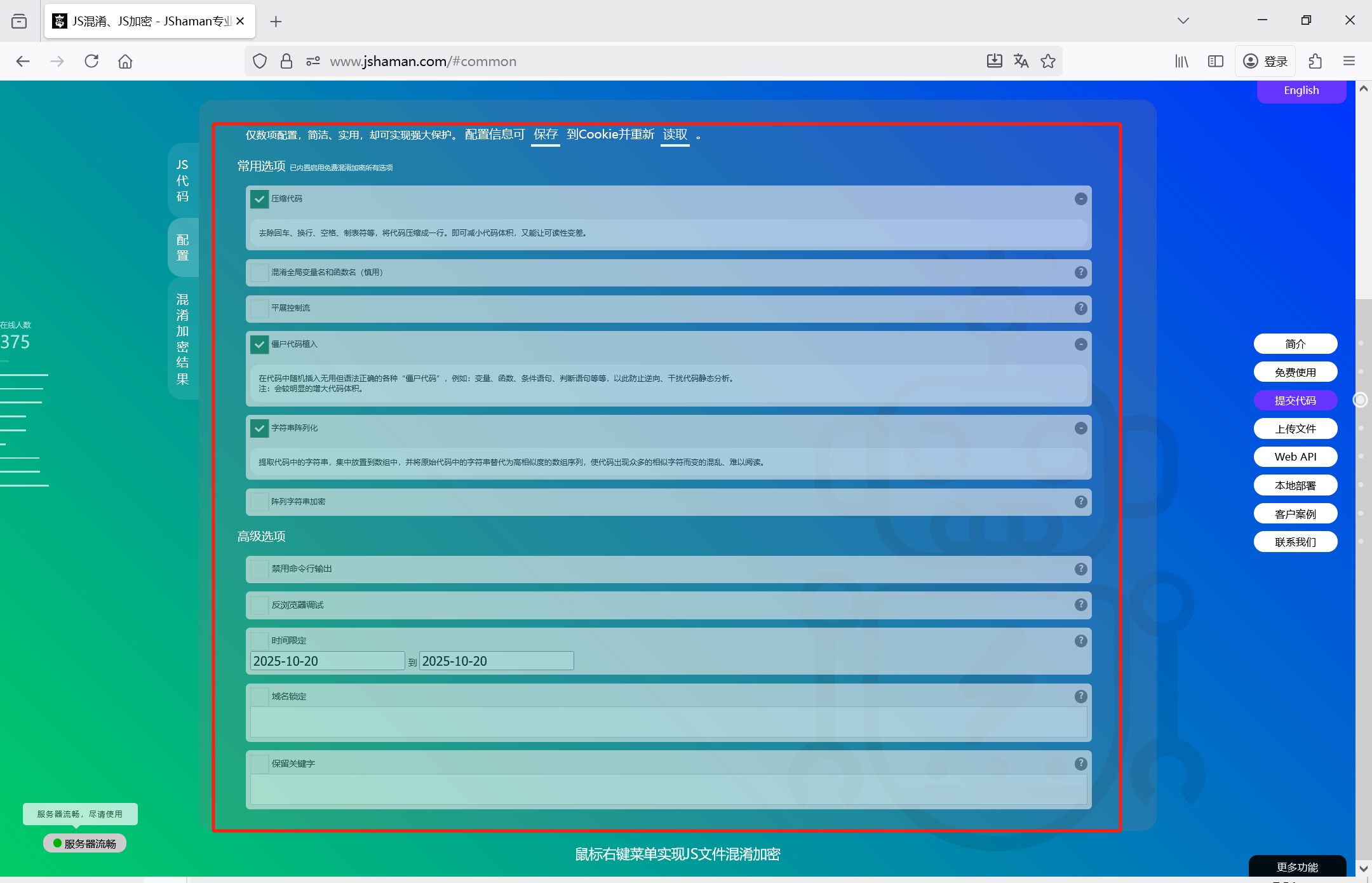Show help for 平展控制流 option
This screenshot has width=1372, height=883.
click(1080, 308)
